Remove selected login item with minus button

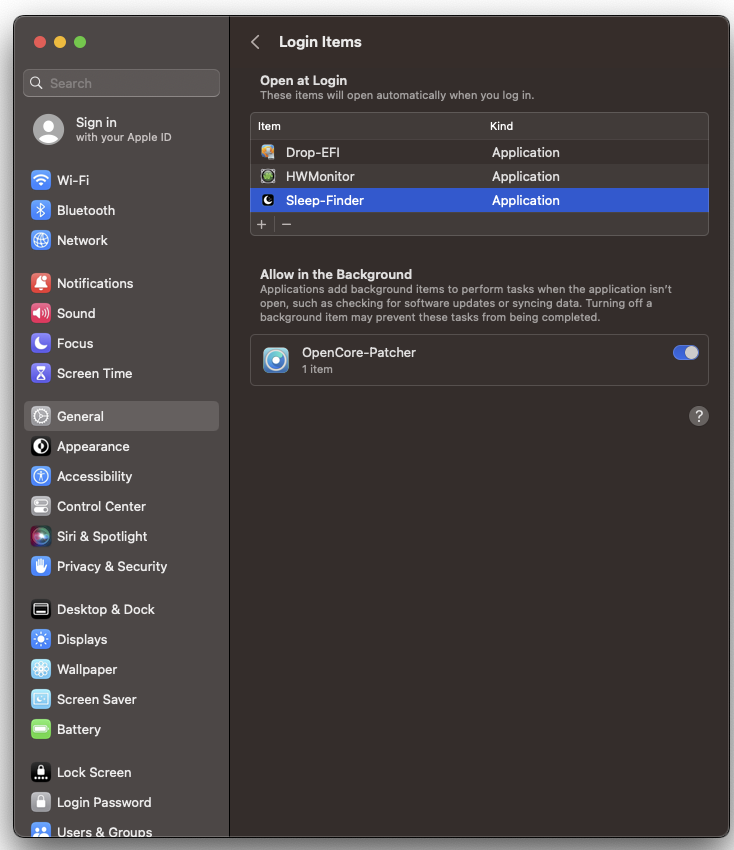[x=287, y=224]
